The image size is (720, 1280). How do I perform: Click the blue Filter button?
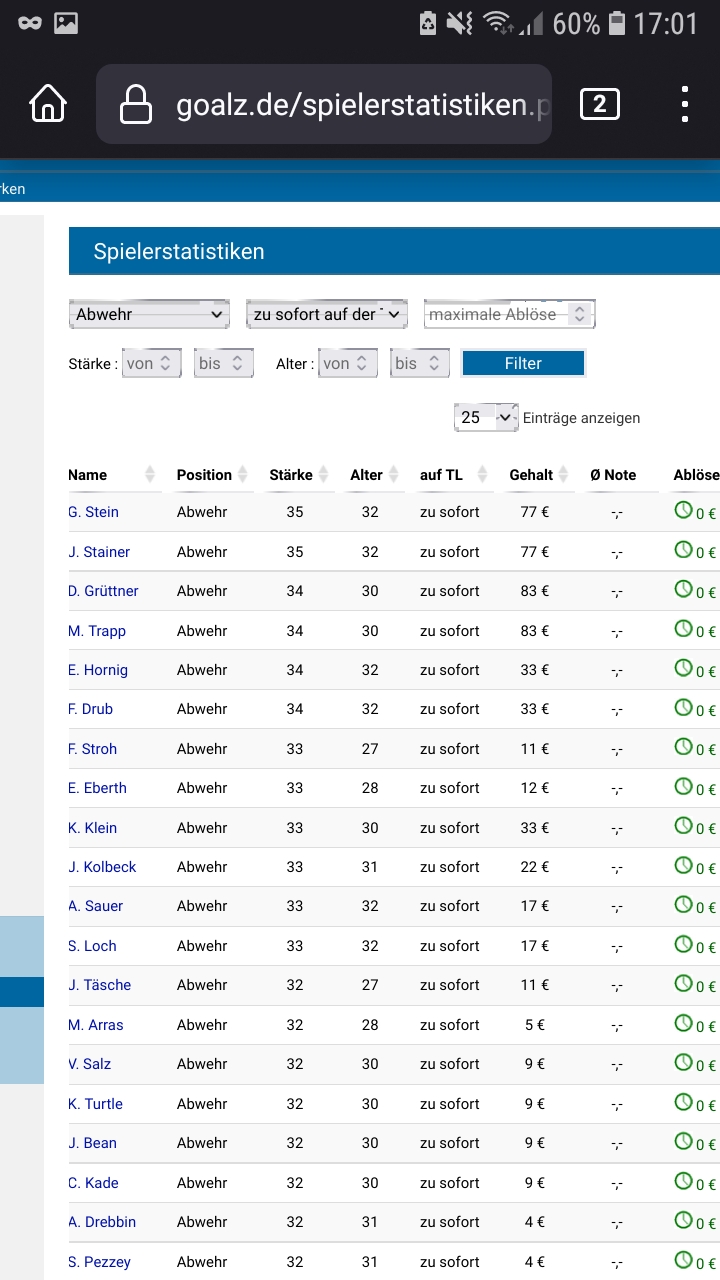tap(523, 363)
